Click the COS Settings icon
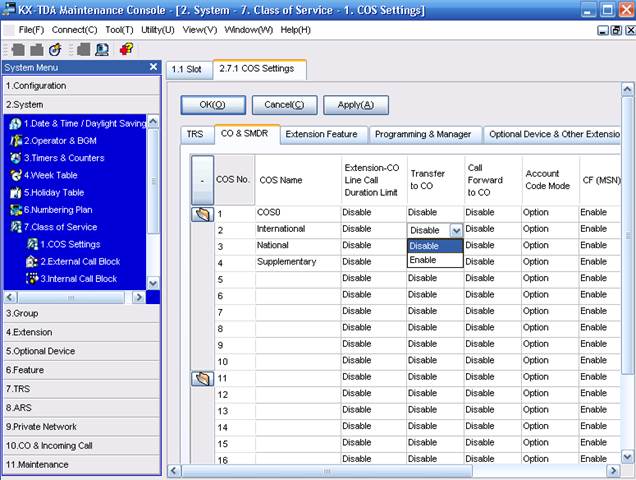The image size is (636, 480). click(32, 244)
